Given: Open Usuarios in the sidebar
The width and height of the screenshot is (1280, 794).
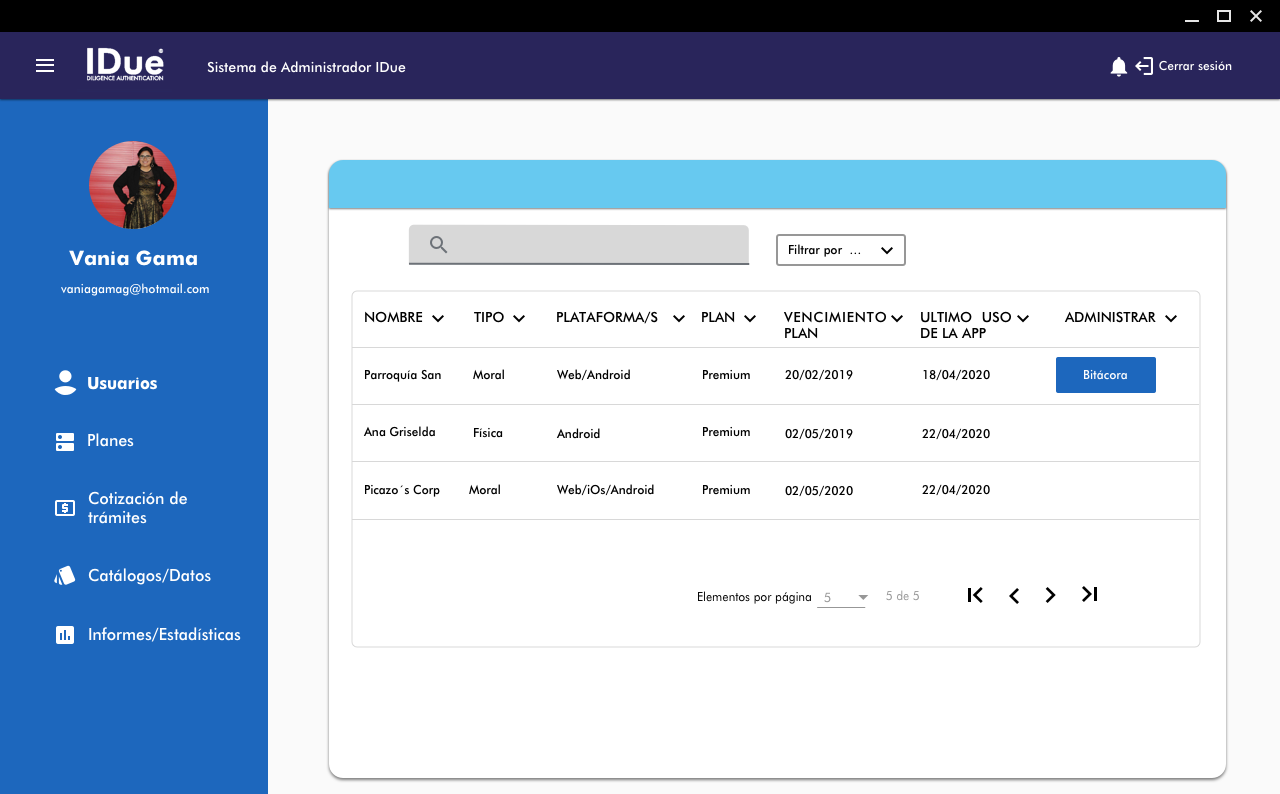Looking at the screenshot, I should click(121, 383).
